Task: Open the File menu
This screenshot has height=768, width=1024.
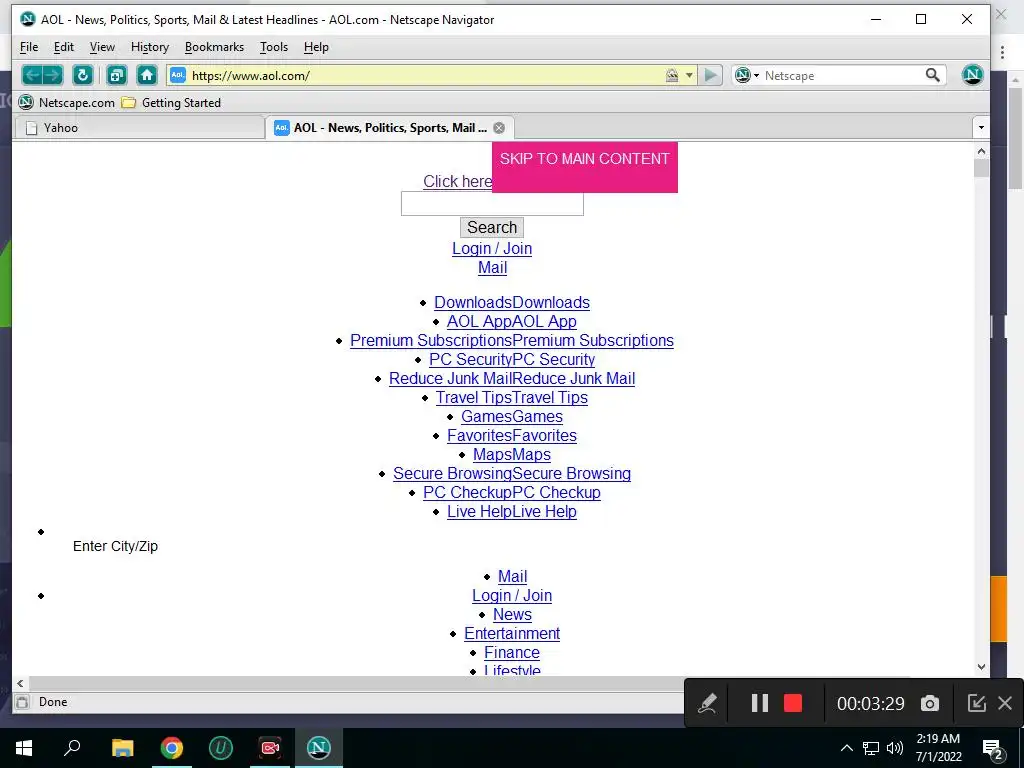Action: (x=29, y=47)
